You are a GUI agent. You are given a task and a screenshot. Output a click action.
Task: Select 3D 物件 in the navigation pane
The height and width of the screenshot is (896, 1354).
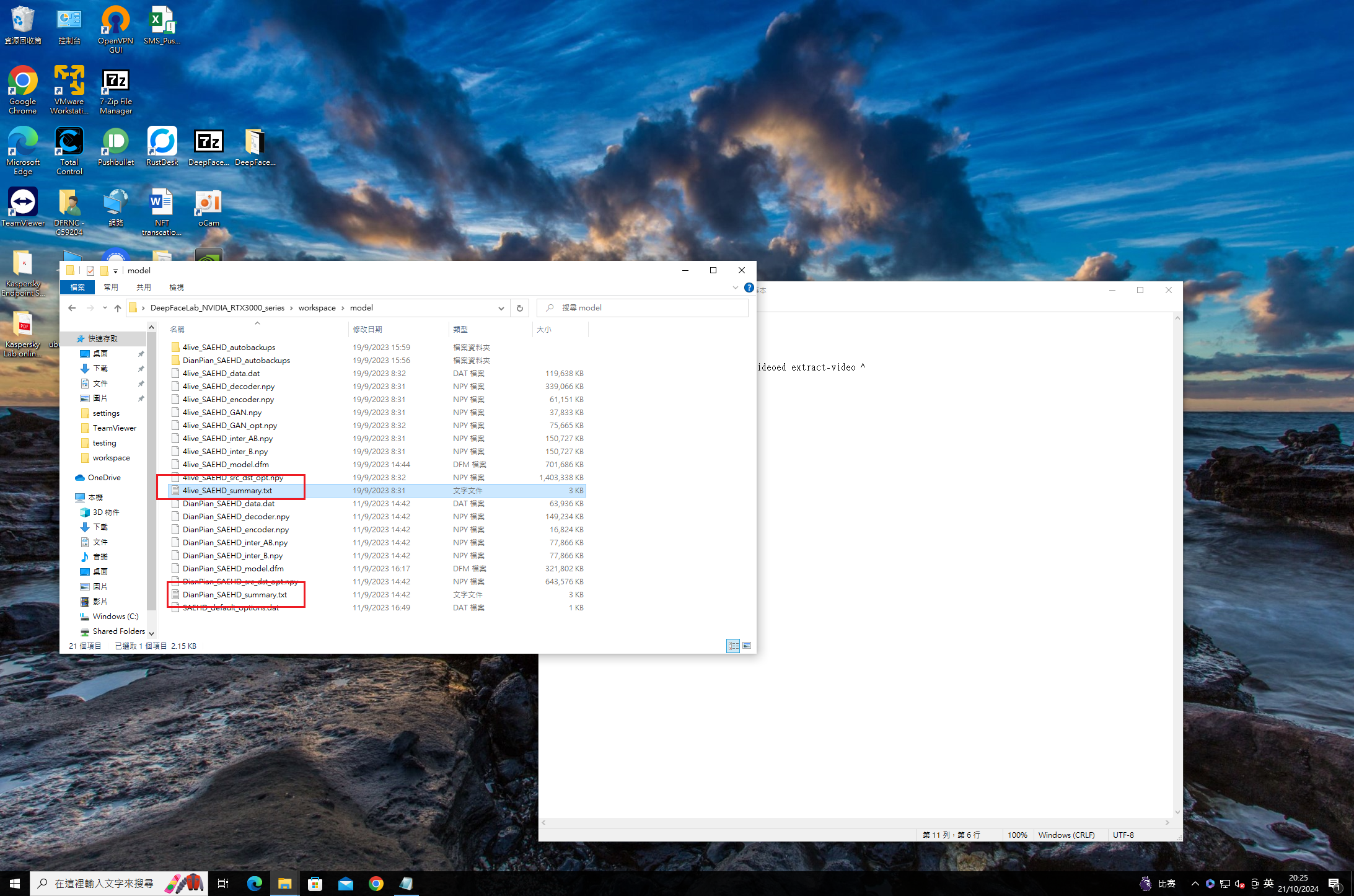(106, 512)
